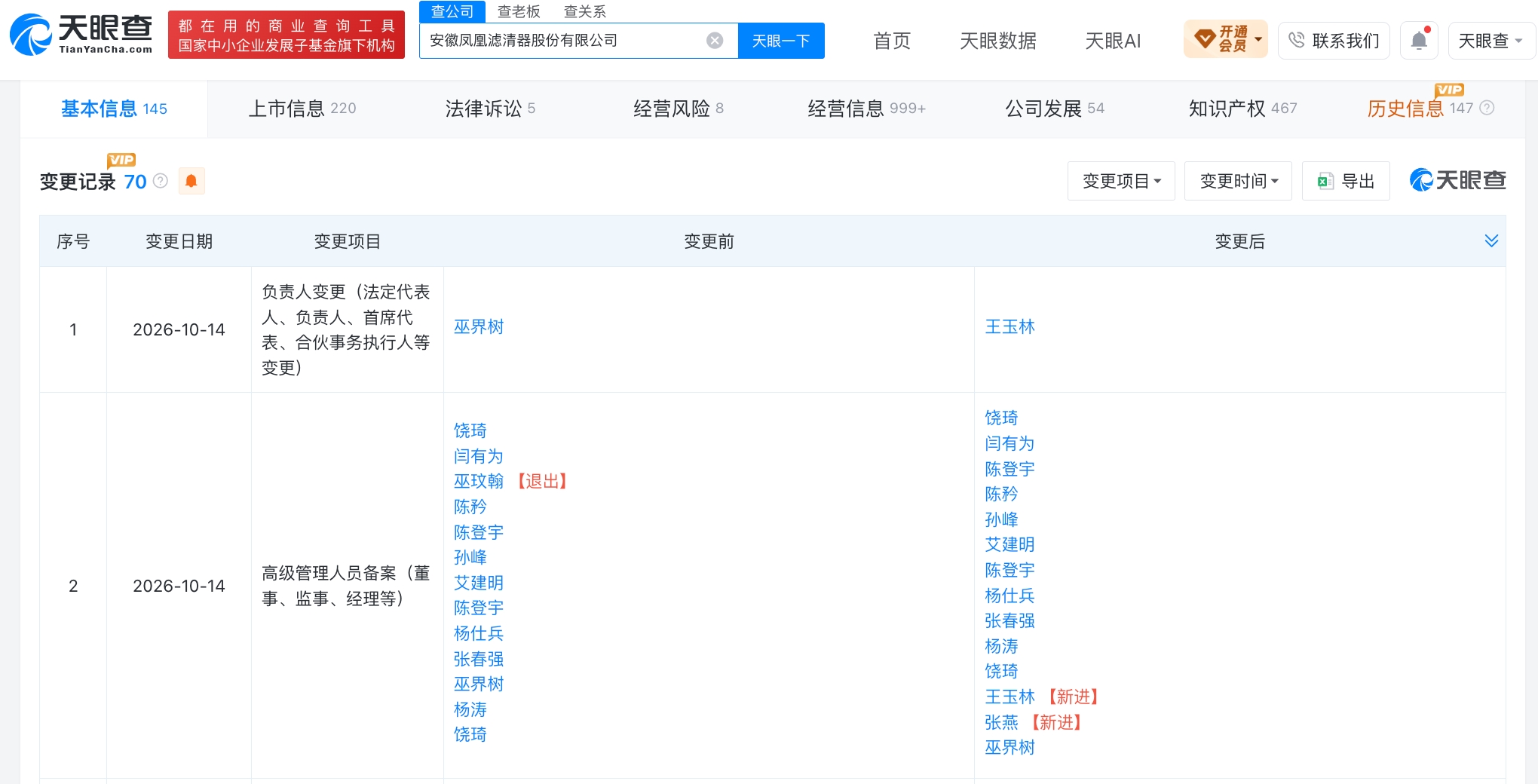Open 天眼数据 in top navigation
This screenshot has height=784, width=1538.
(x=997, y=41)
